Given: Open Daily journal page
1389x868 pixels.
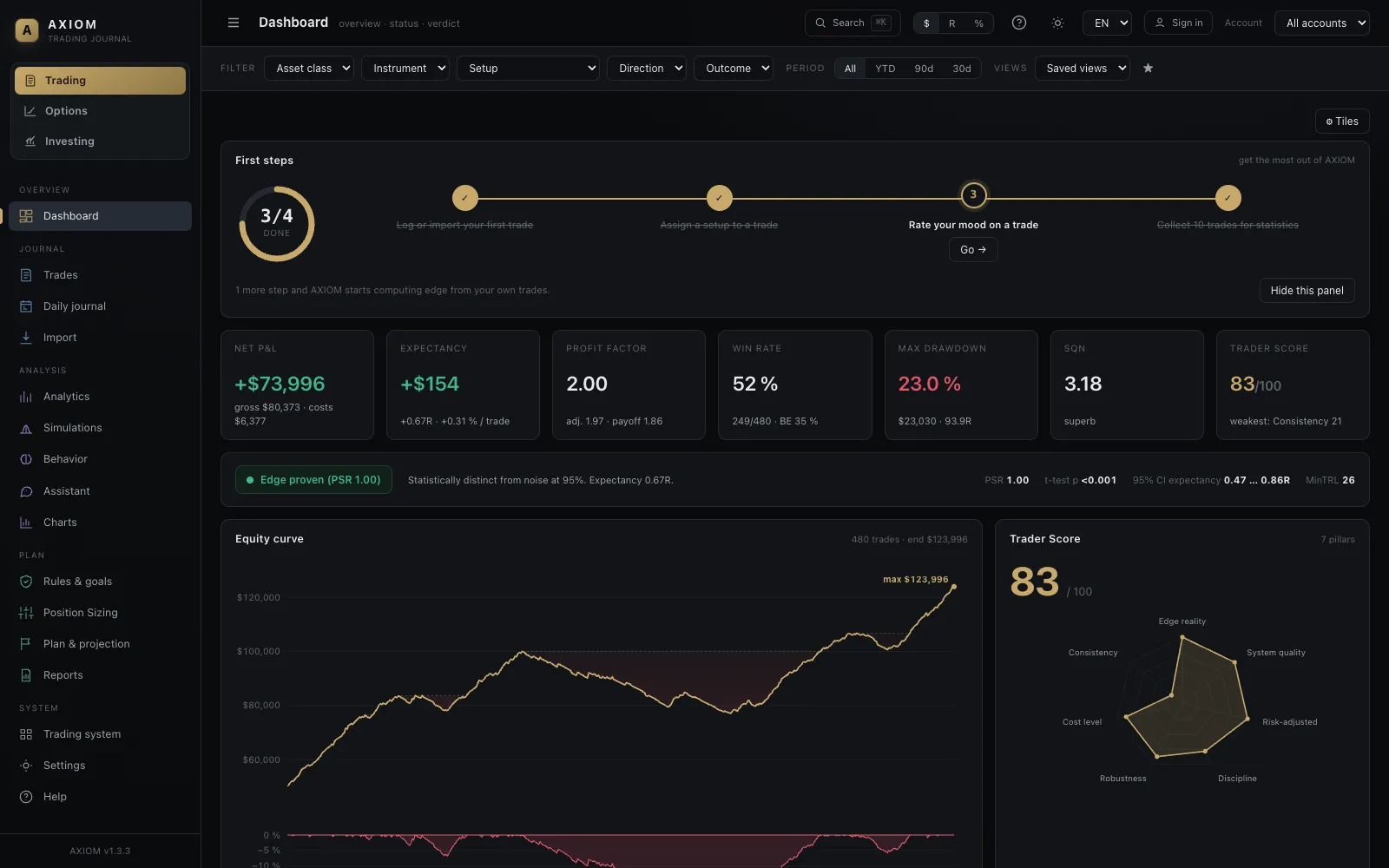Looking at the screenshot, I should click(x=100, y=306).
